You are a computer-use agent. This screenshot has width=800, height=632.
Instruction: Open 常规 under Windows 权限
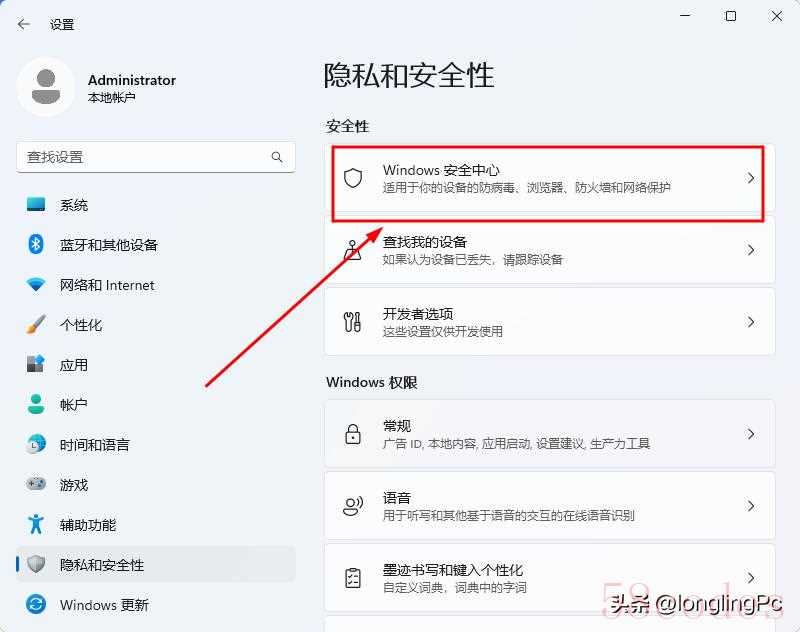(549, 434)
